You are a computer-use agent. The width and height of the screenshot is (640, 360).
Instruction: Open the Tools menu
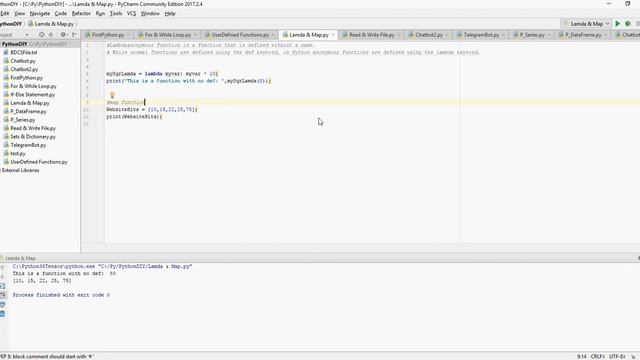click(x=116, y=13)
